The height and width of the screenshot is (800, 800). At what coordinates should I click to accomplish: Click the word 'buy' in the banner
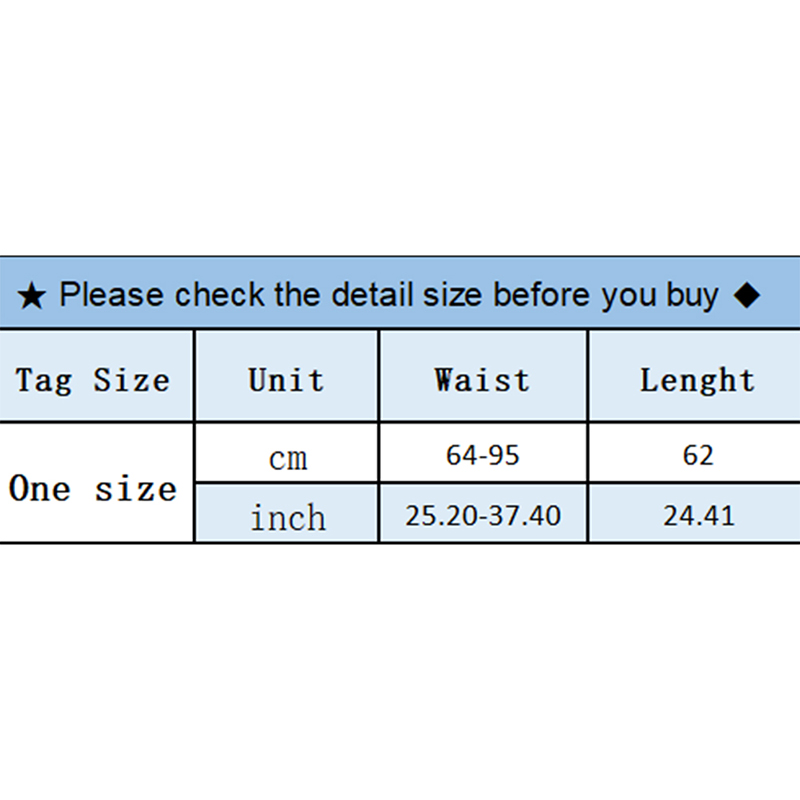(692, 296)
